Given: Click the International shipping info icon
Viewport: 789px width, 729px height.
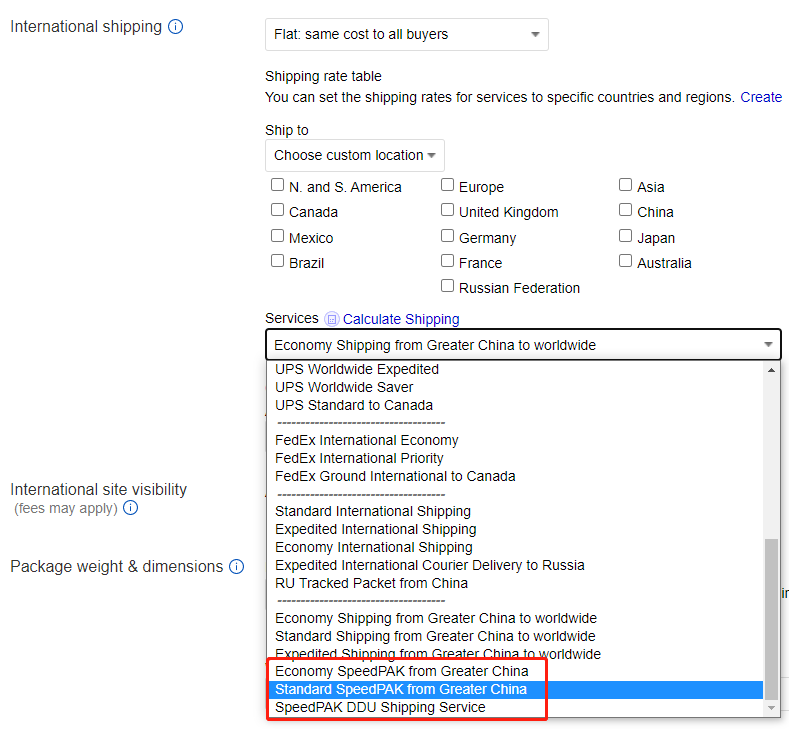Looking at the screenshot, I should pos(175,27).
